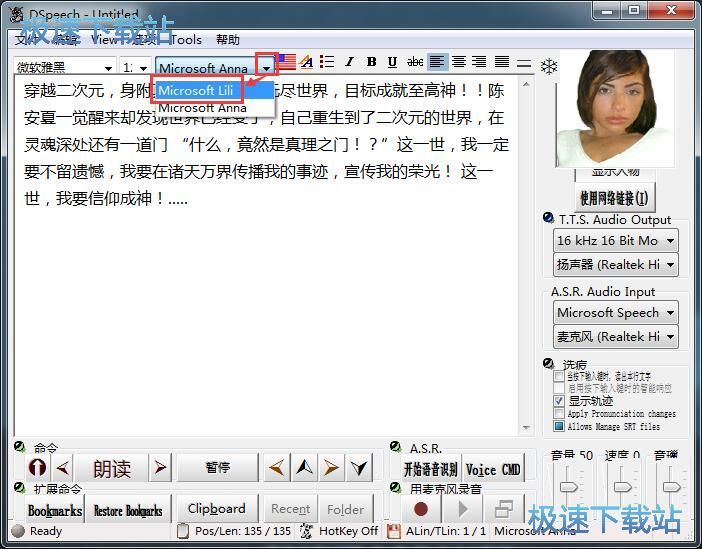Image resolution: width=702 pixels, height=549 pixels.
Task: Start microphone recording with the red button
Action: tap(421, 509)
